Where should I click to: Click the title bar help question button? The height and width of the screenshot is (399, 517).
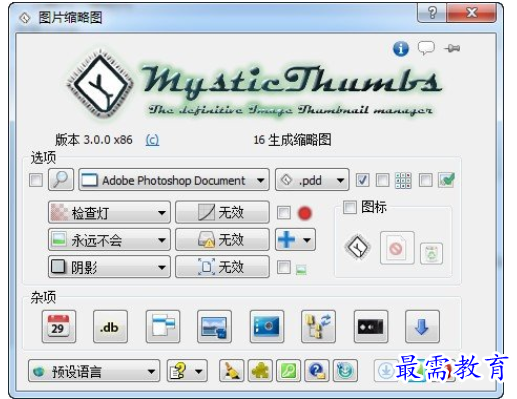432,13
